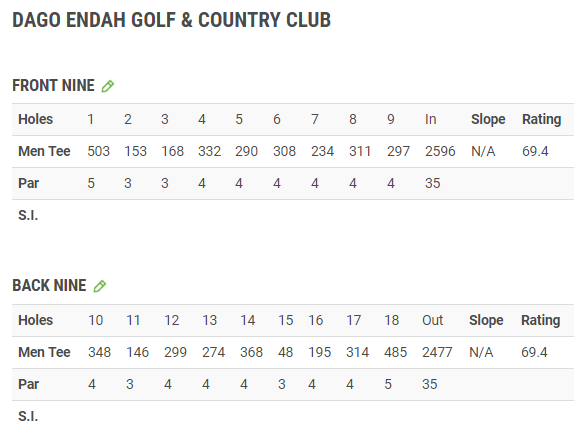Image resolution: width=575 pixels, height=440 pixels.
Task: Select the Front Nine section title
Action: pos(54,85)
